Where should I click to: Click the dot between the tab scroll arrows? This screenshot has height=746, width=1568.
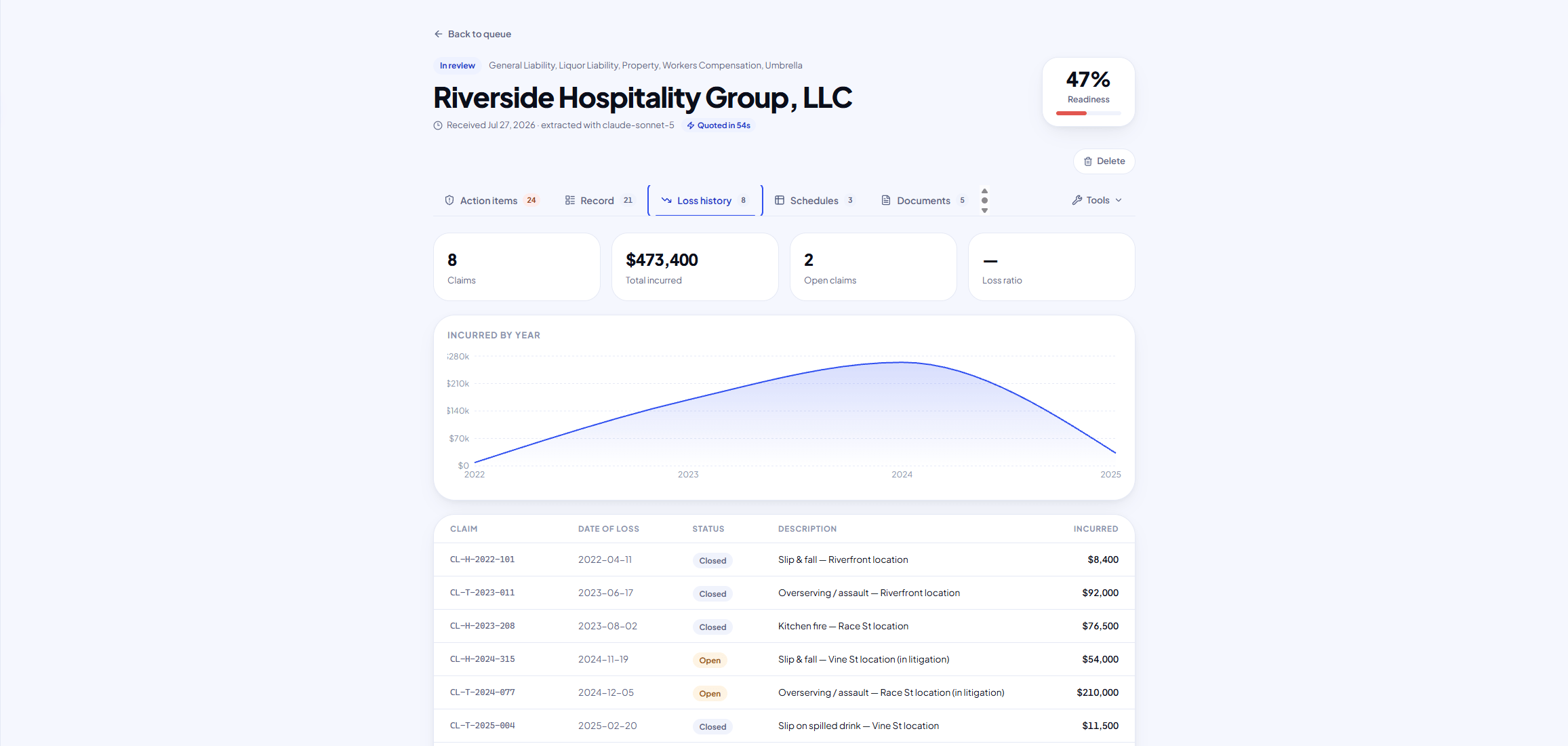pos(984,201)
